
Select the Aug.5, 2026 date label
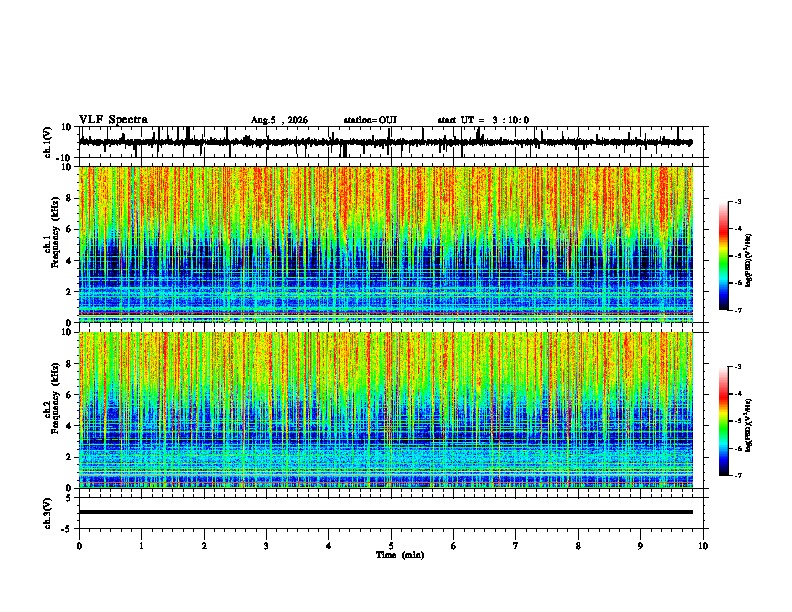[279, 120]
